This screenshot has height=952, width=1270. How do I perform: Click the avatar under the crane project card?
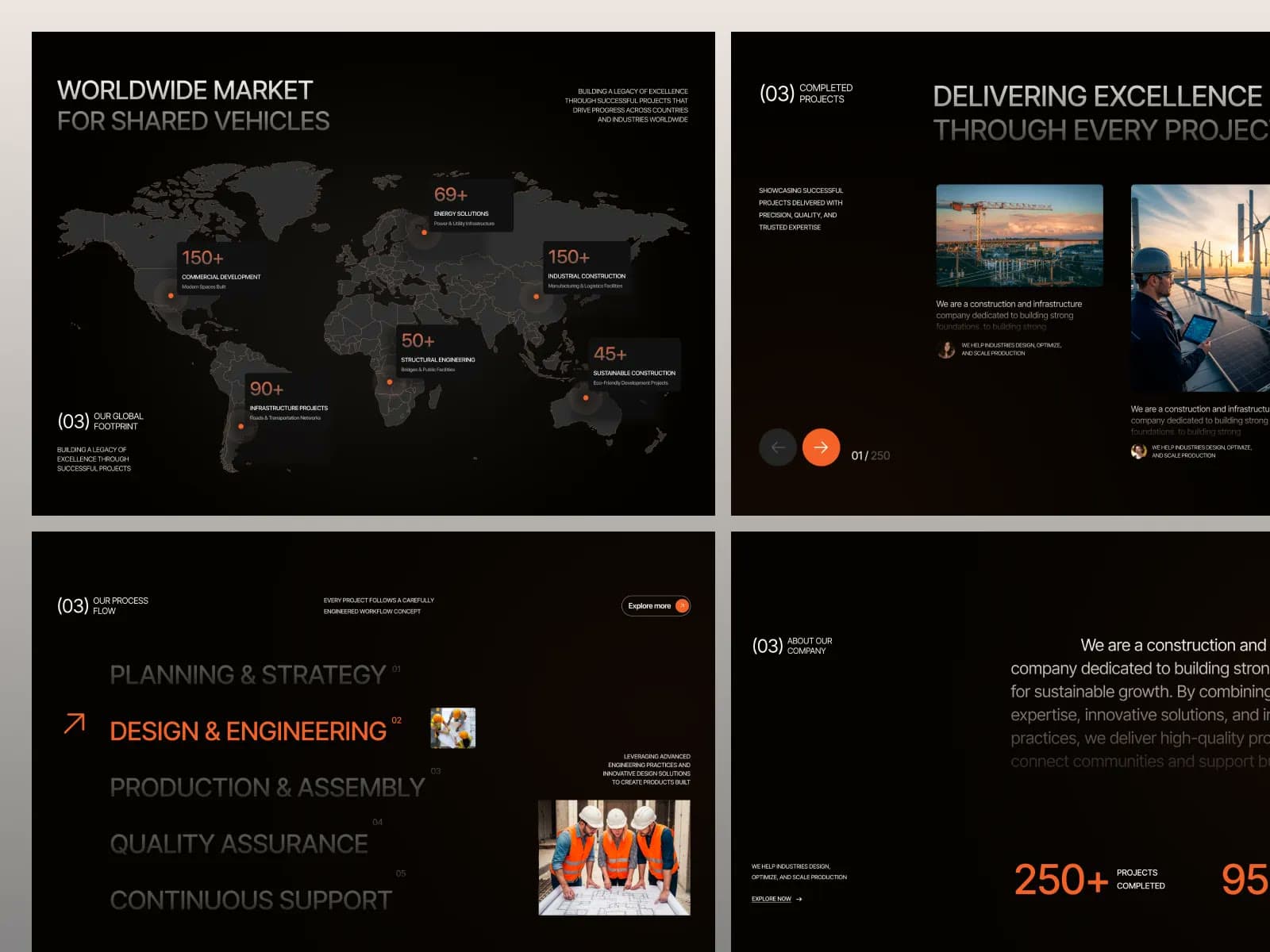946,349
